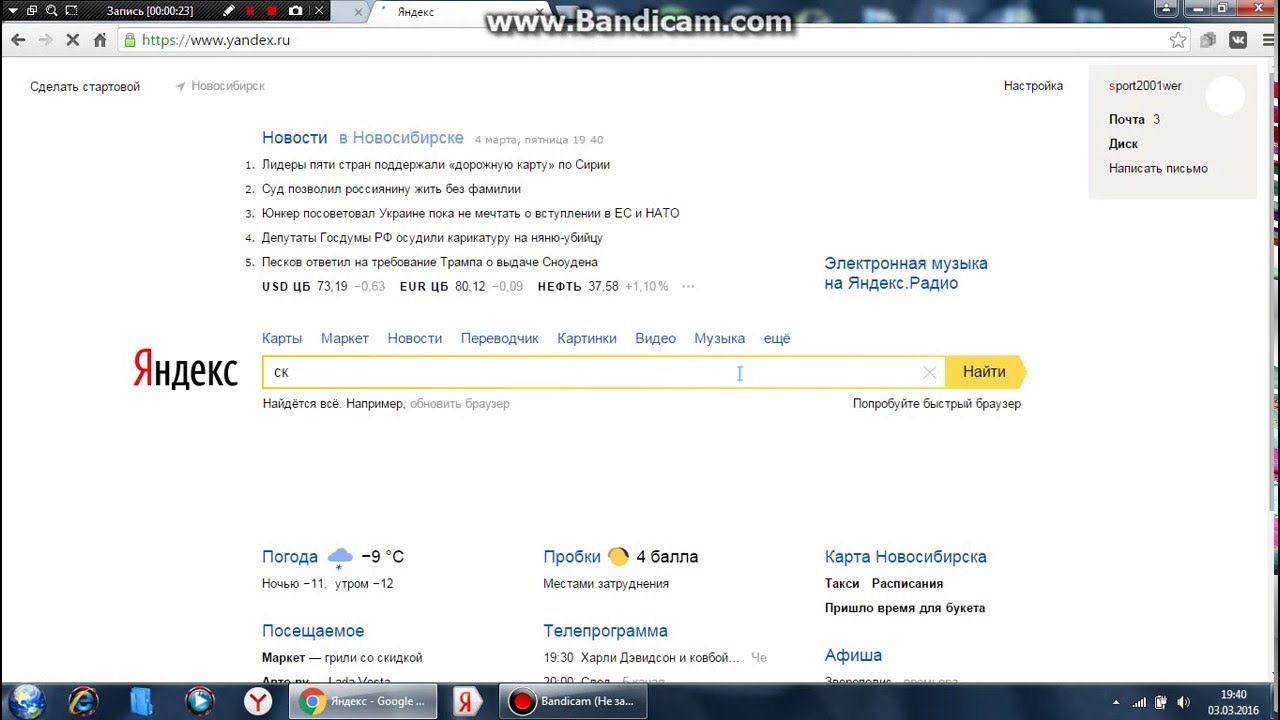Expand the ещё services menu
The width and height of the screenshot is (1280, 720).
coord(777,339)
